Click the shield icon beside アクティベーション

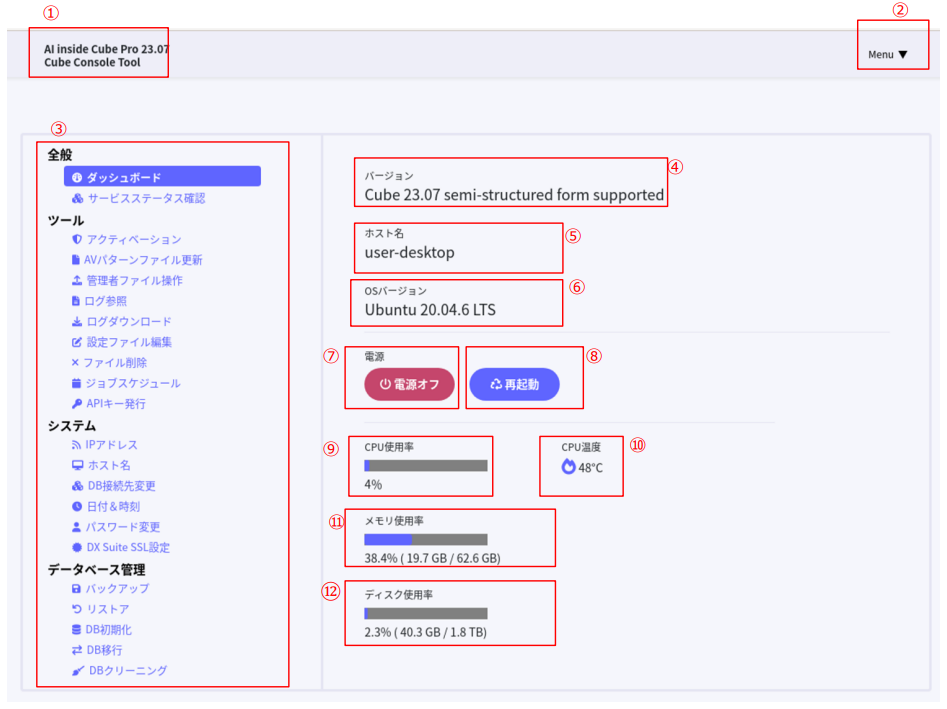77,240
